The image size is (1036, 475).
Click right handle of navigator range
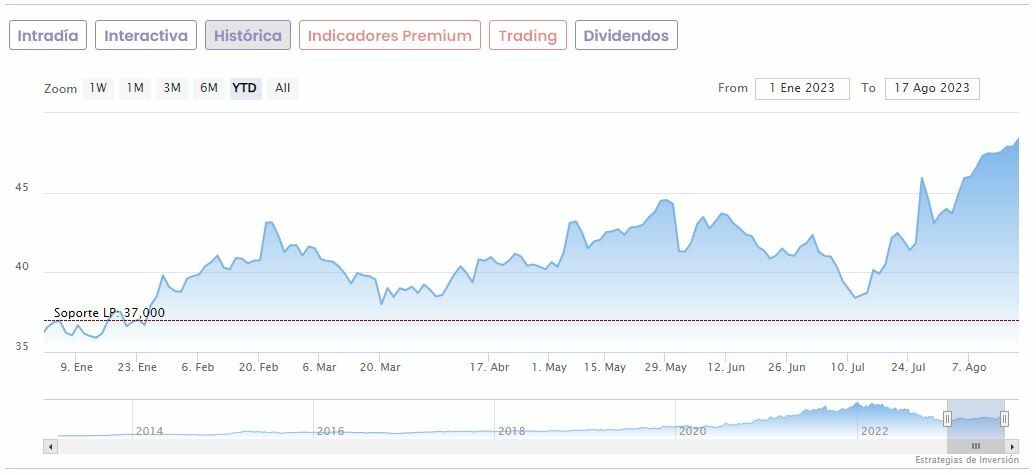[x=1004, y=418]
